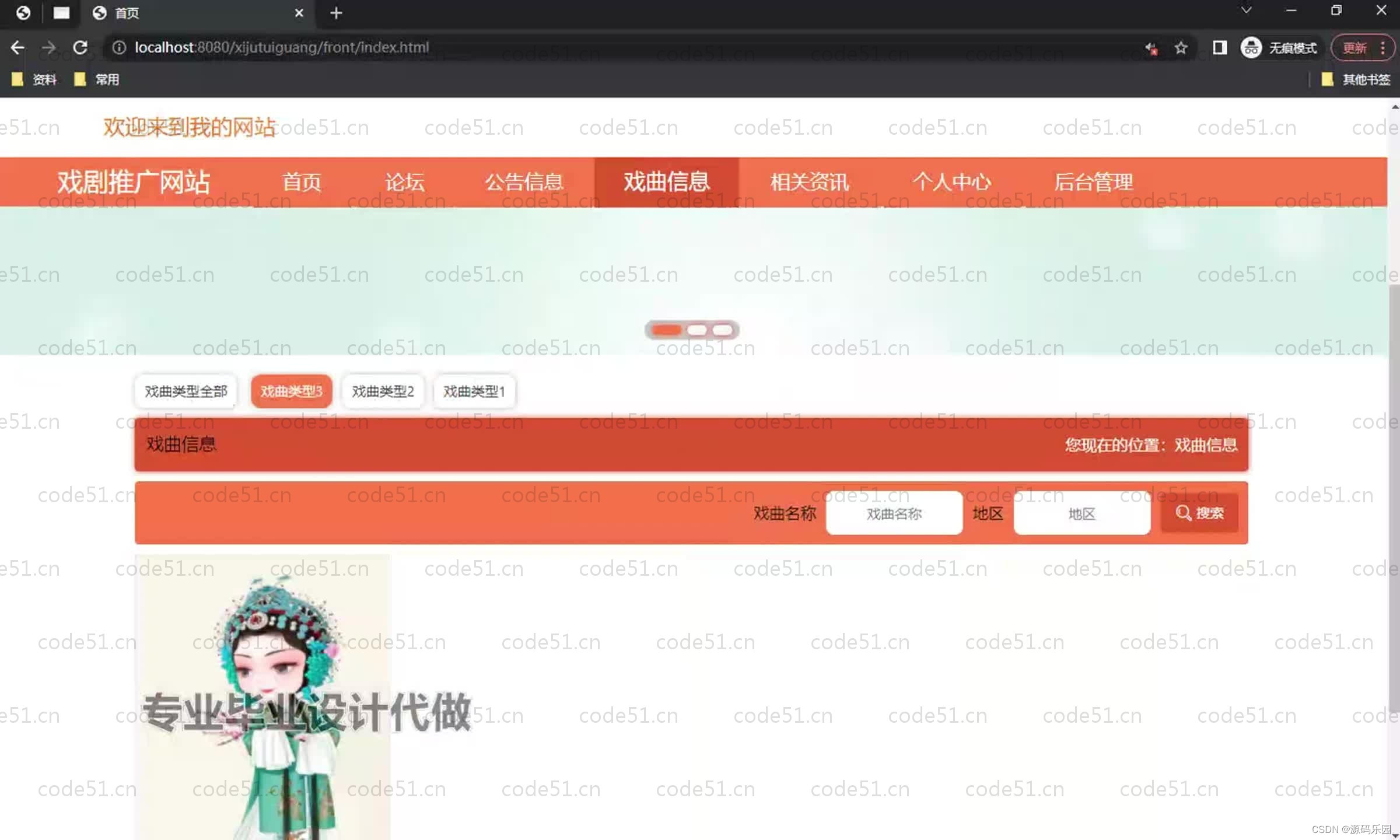This screenshot has height=840, width=1400.
Task: Open the 资料 bookmarks folder
Action: pyautogui.click(x=35, y=79)
